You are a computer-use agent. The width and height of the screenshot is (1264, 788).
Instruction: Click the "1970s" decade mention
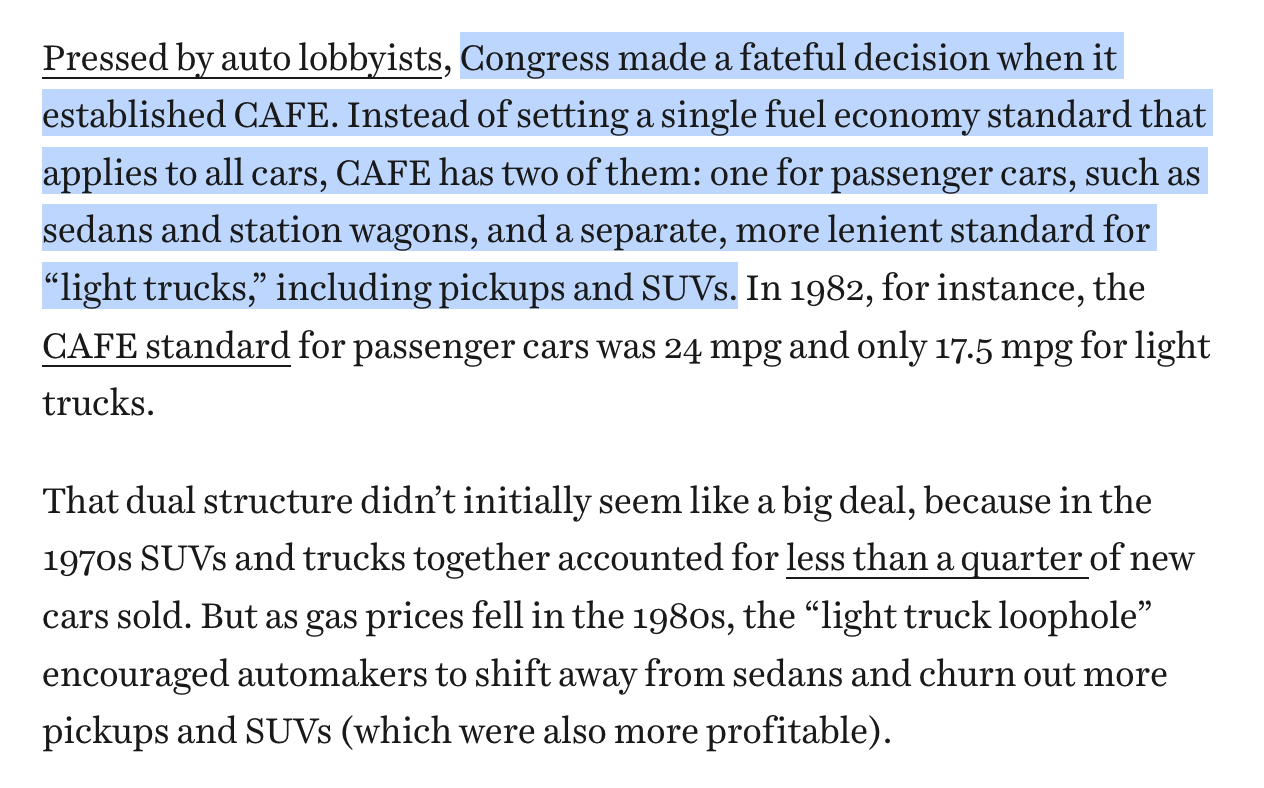pyautogui.click(x=85, y=560)
